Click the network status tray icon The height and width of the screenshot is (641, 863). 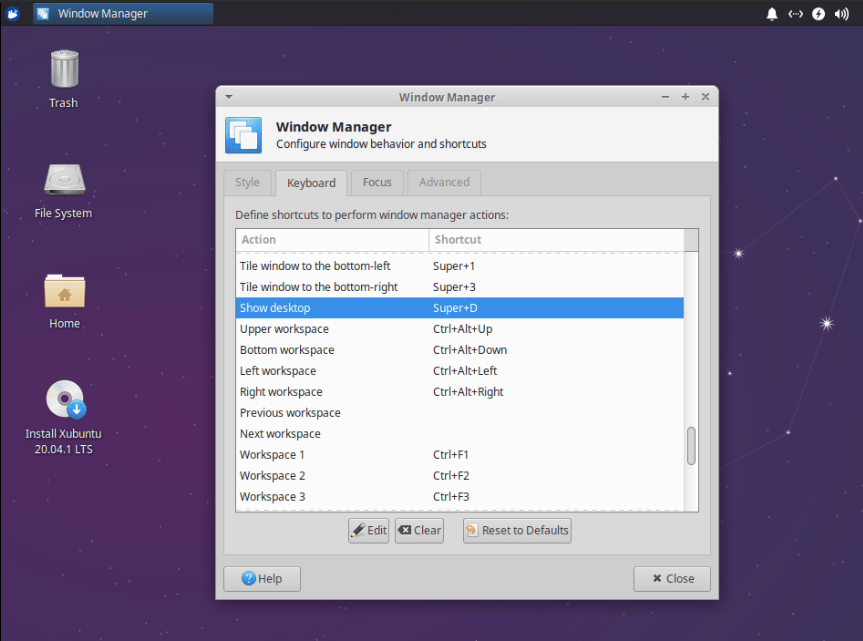[794, 13]
